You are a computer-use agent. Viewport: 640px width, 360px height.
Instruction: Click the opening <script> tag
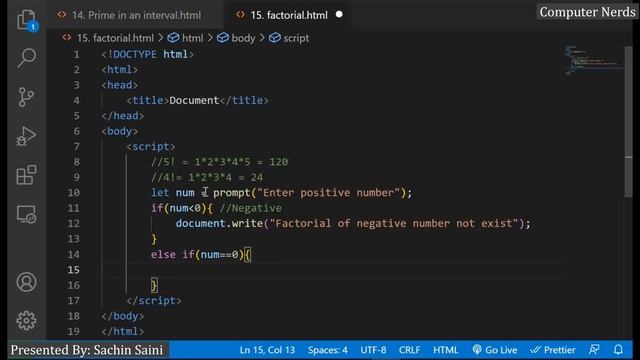[x=151, y=147]
